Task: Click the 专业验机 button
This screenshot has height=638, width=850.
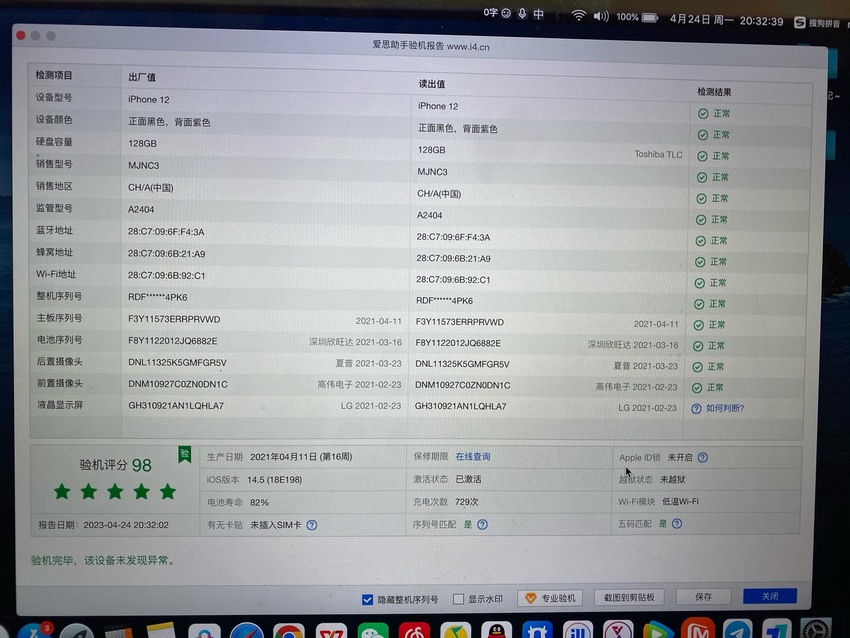Action: 550,598
